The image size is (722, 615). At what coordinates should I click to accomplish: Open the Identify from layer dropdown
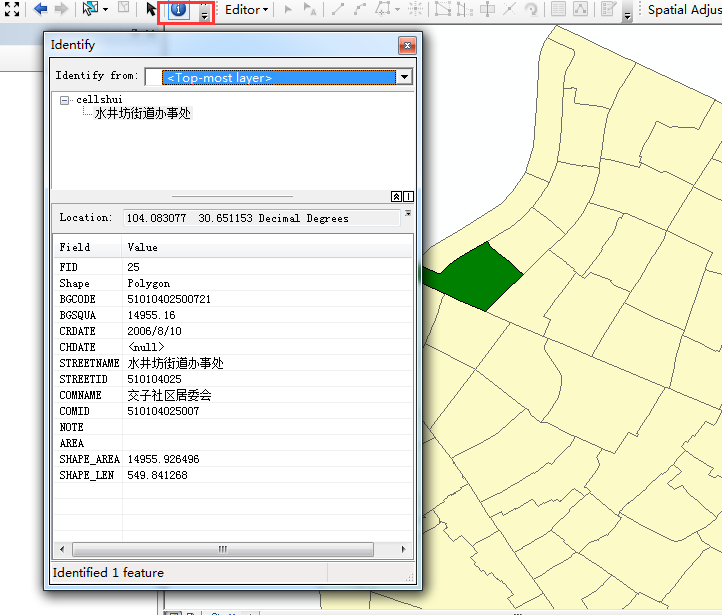[x=404, y=77]
